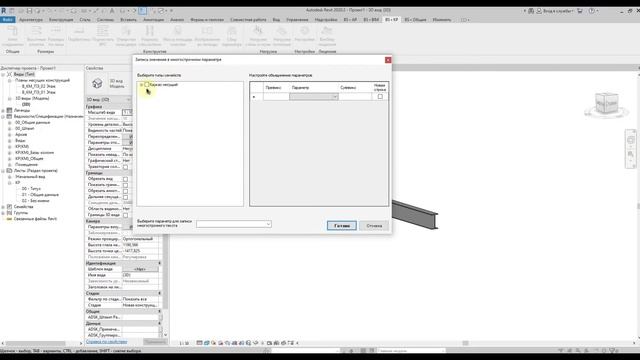Open the Файл ribbon tab
640x360 pixels.
(x=7, y=20)
